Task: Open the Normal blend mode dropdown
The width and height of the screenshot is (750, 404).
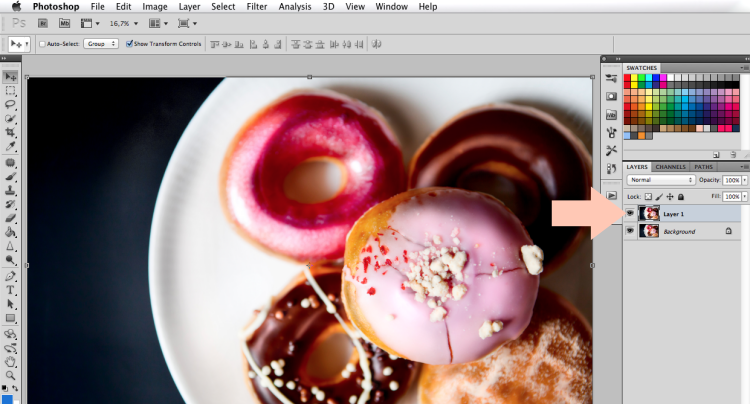Action: 661,180
